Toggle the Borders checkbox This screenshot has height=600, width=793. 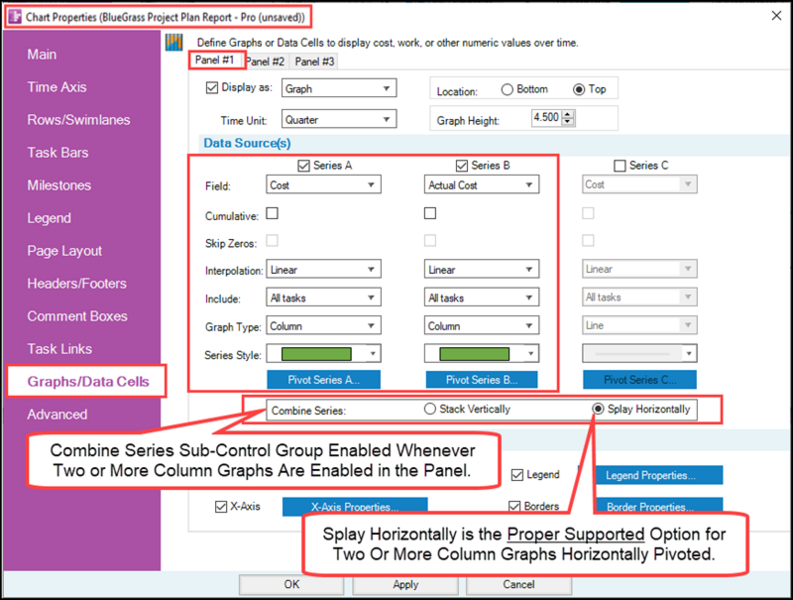point(514,506)
